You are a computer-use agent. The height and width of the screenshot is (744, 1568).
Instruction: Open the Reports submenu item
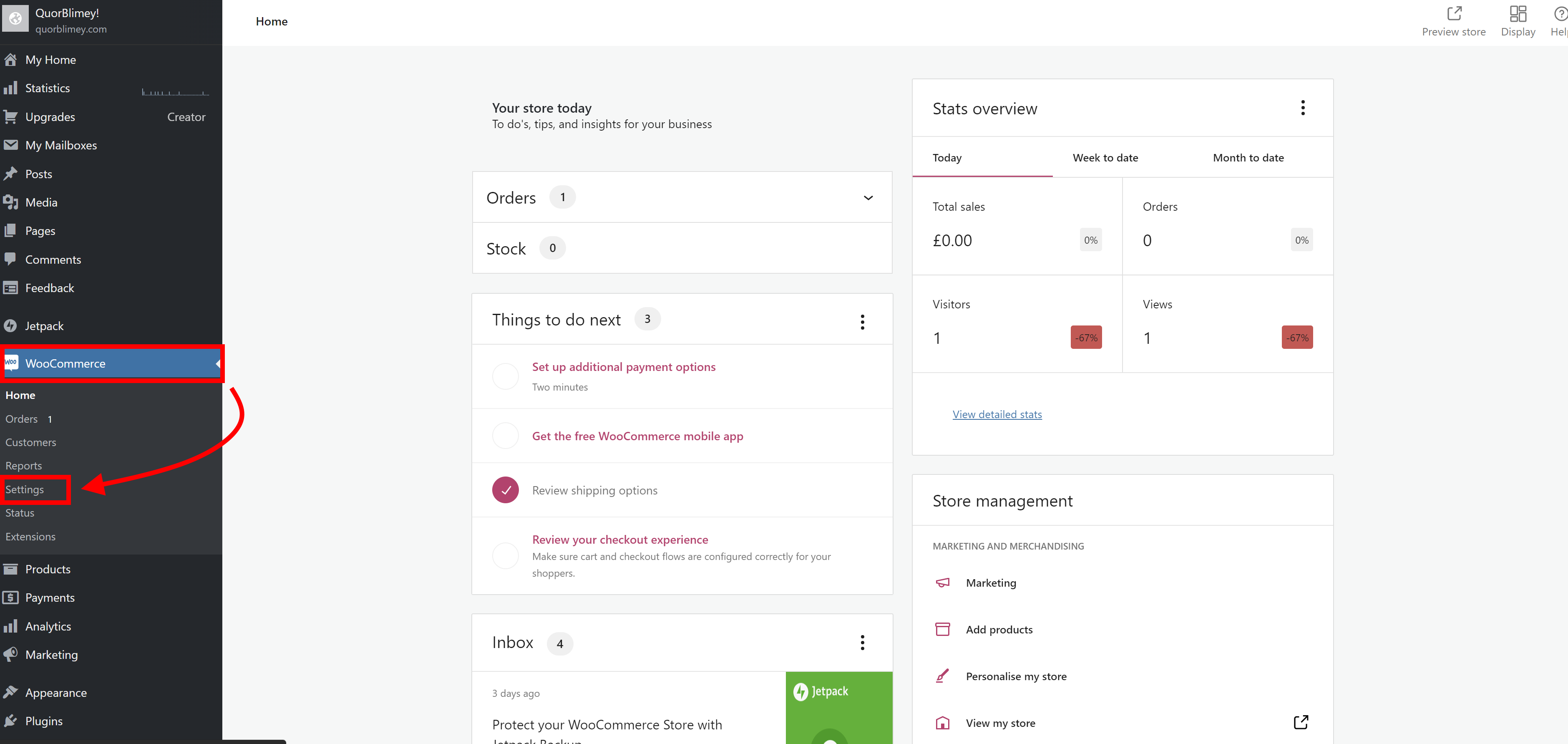tap(24, 466)
